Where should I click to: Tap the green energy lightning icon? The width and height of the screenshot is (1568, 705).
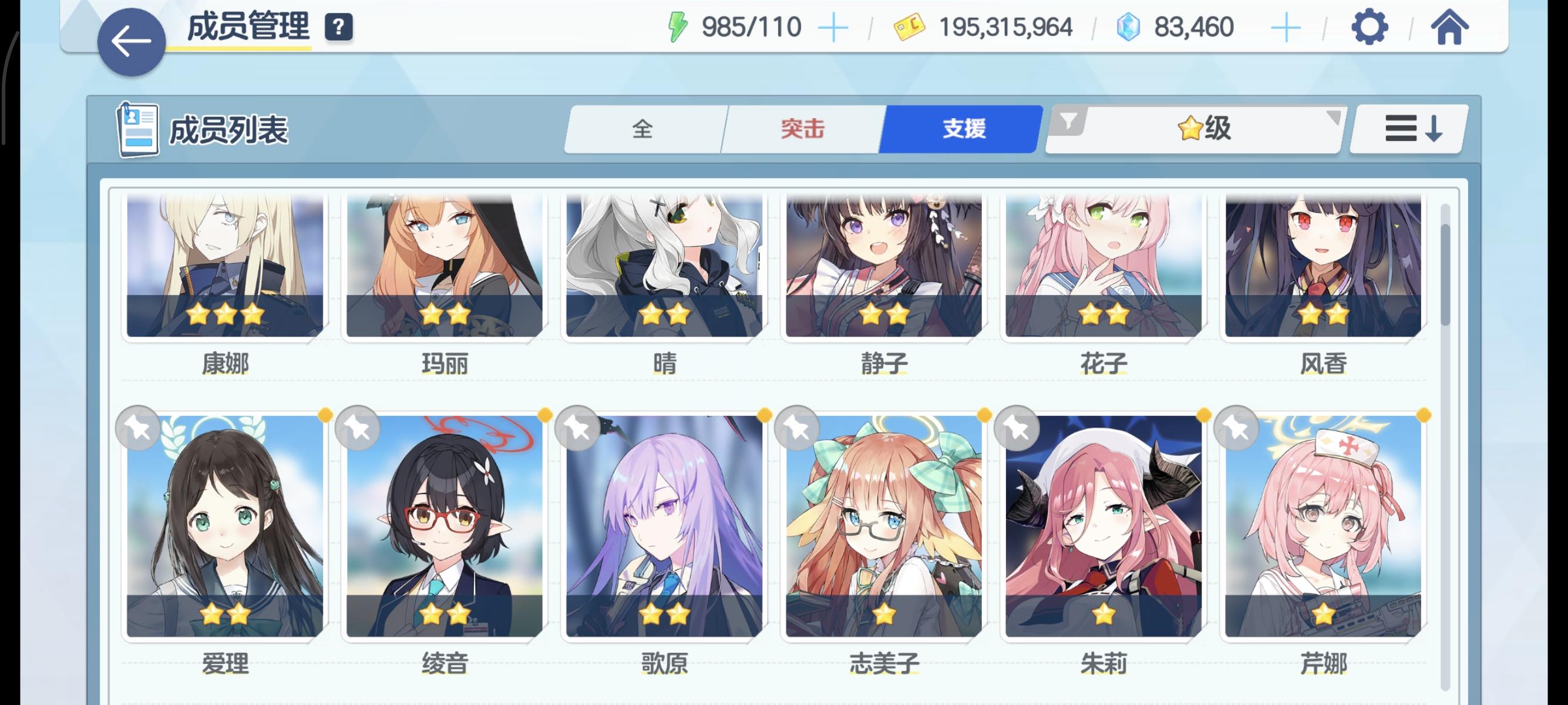pos(677,27)
